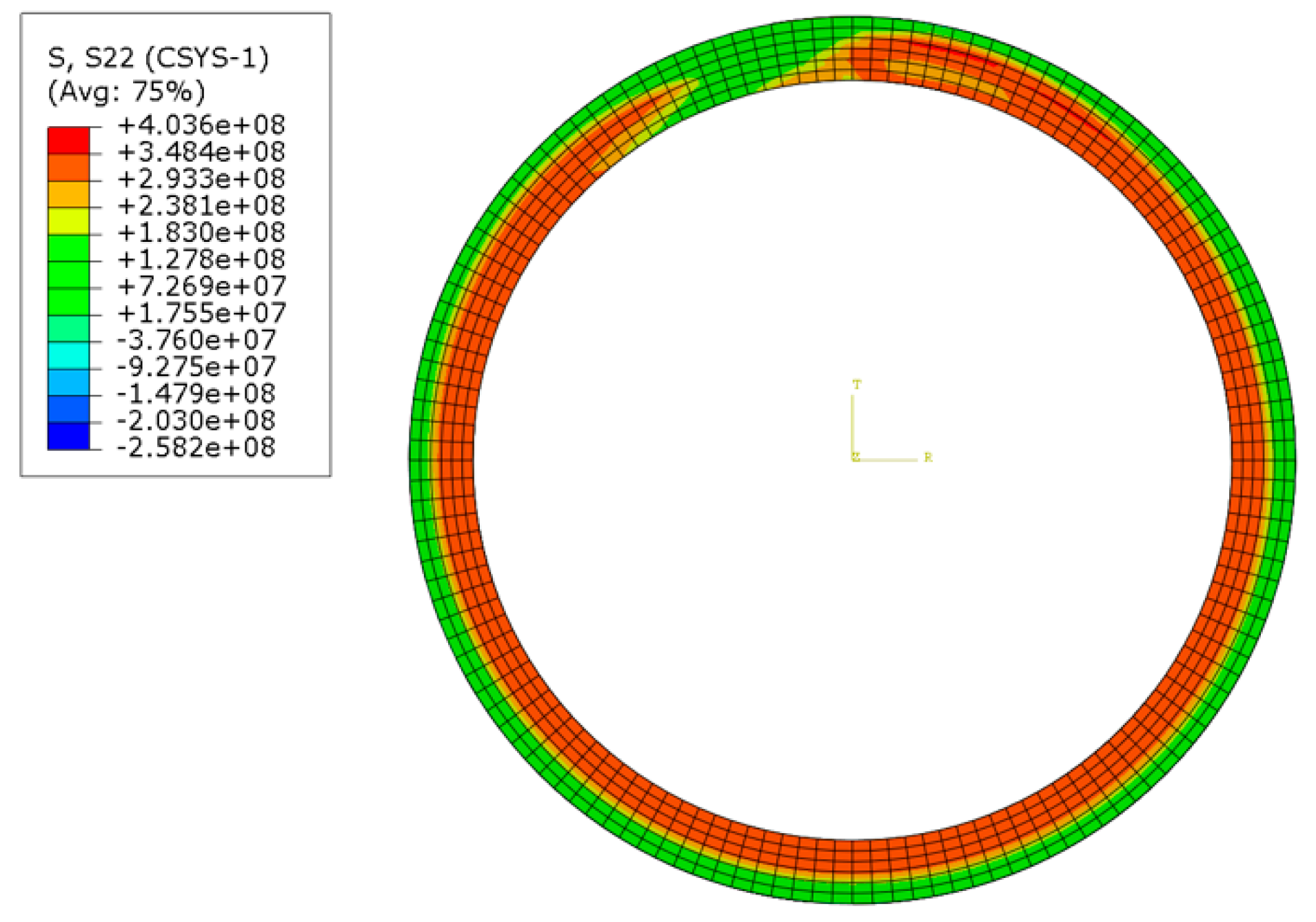Pick the swatch between +2.933e+08 and +2.381e+08
This screenshot has width=1316, height=922.
pos(68,194)
